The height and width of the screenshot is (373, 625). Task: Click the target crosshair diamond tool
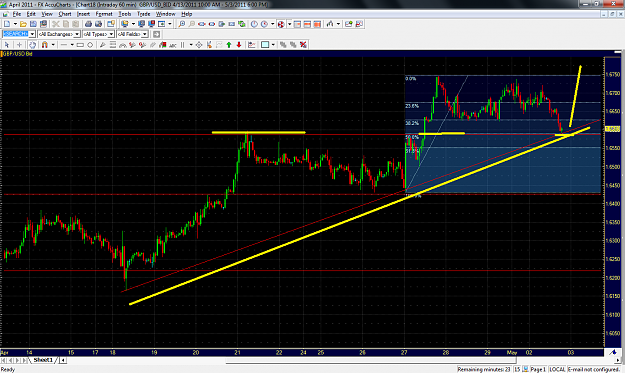click(x=199, y=45)
